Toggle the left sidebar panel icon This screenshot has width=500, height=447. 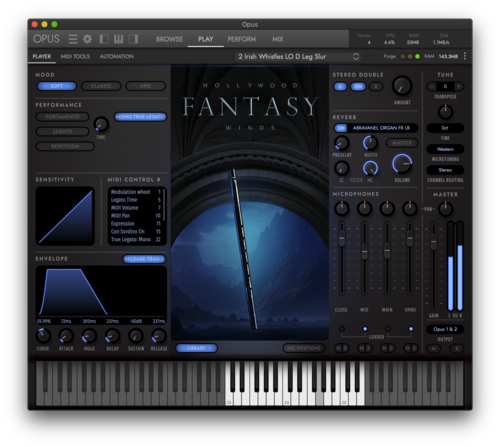pos(104,39)
